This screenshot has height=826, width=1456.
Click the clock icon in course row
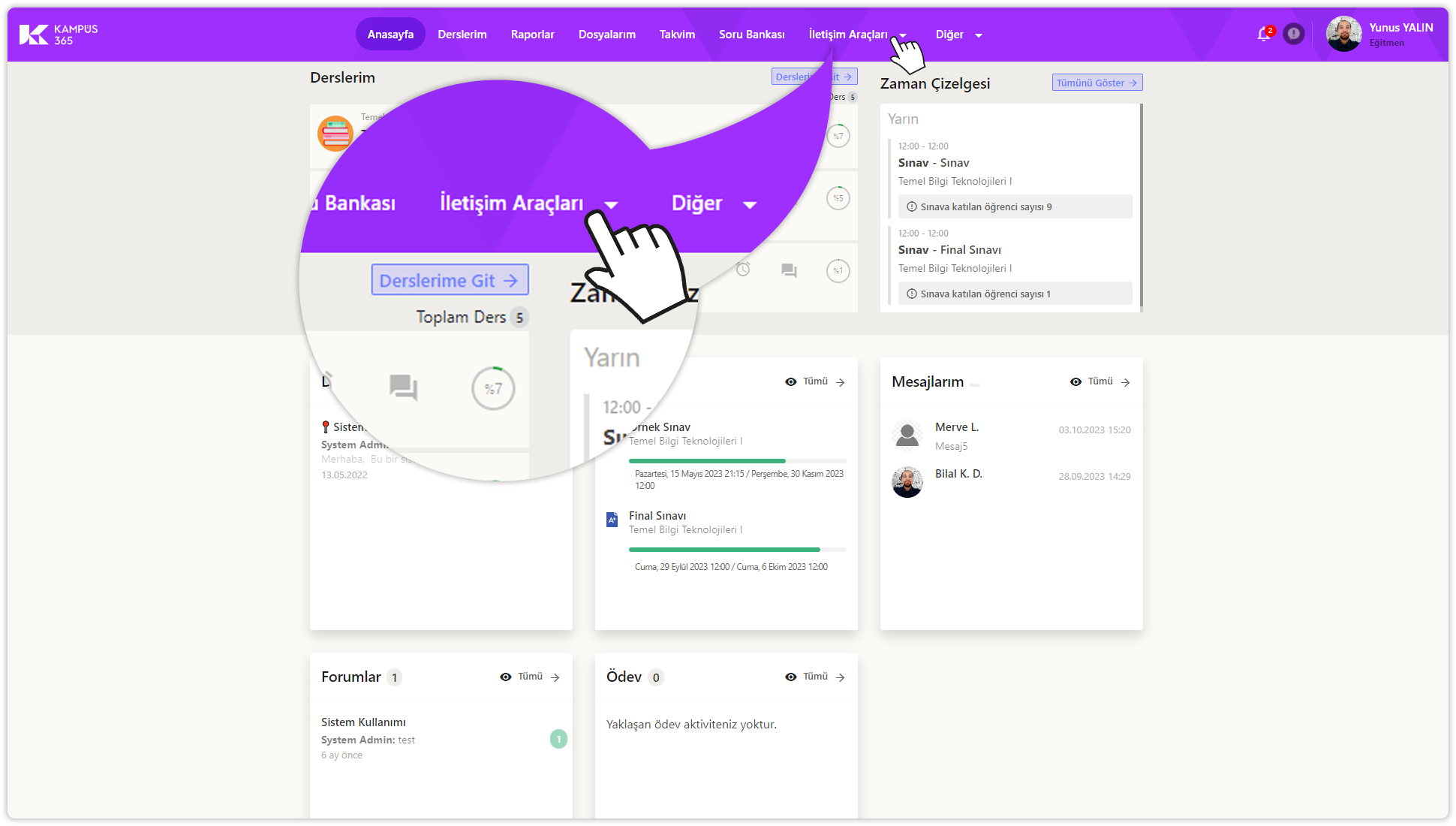point(743,270)
